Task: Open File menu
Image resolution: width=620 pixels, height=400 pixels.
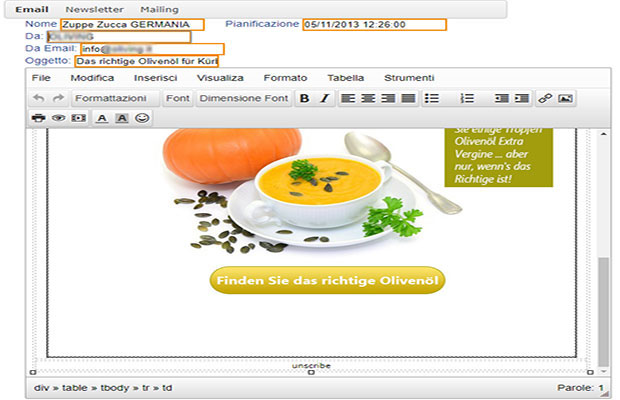Action: click(41, 78)
